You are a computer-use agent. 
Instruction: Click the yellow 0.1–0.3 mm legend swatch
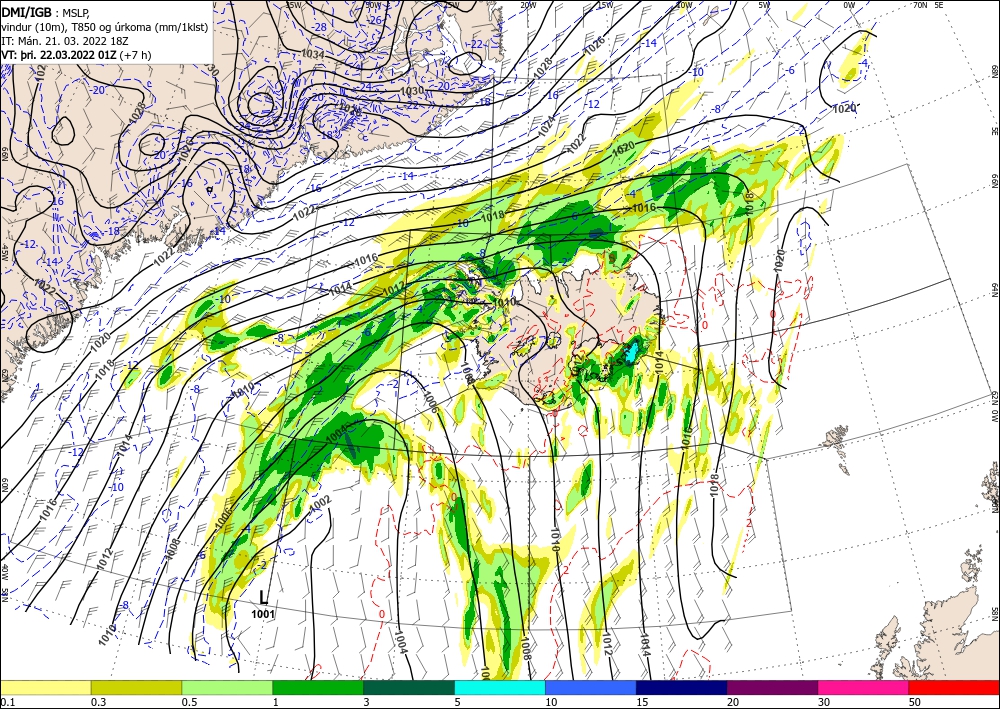pos(45,687)
